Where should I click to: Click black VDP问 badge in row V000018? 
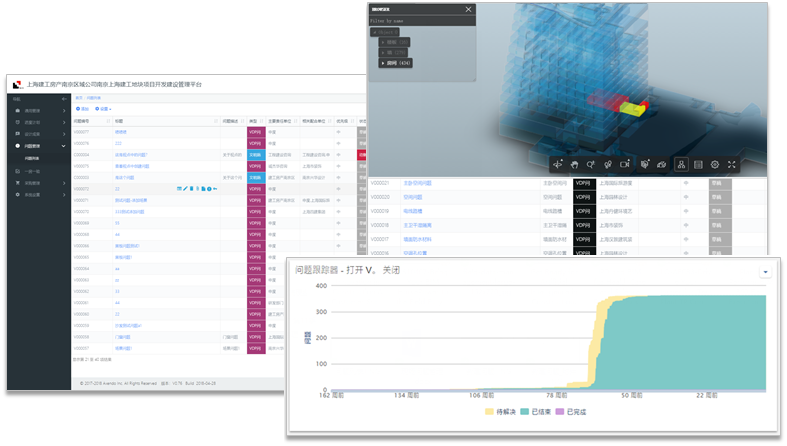click(x=584, y=226)
